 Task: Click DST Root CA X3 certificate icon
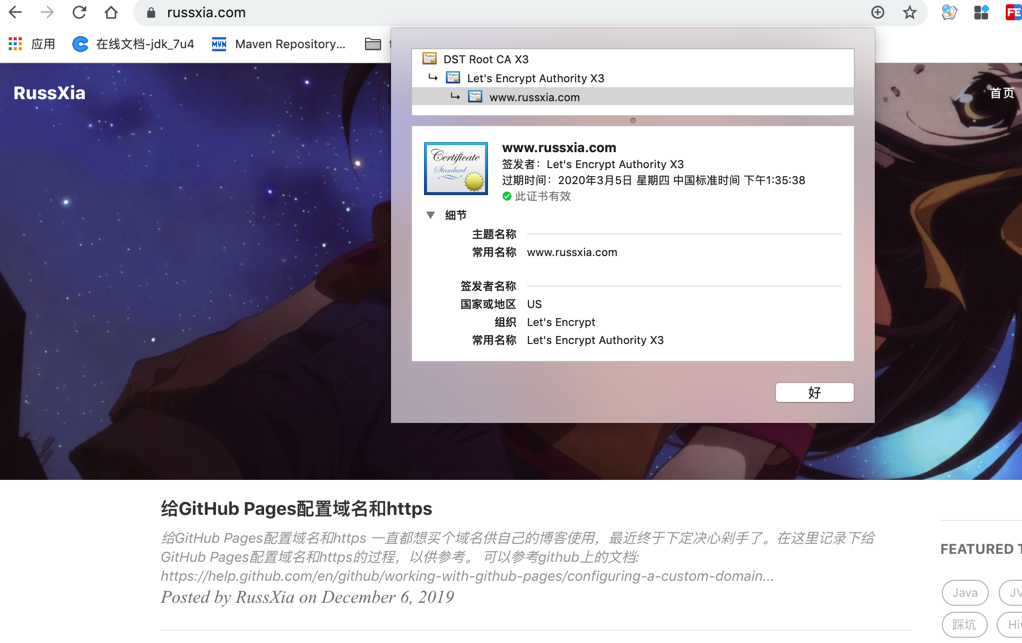pyautogui.click(x=430, y=59)
